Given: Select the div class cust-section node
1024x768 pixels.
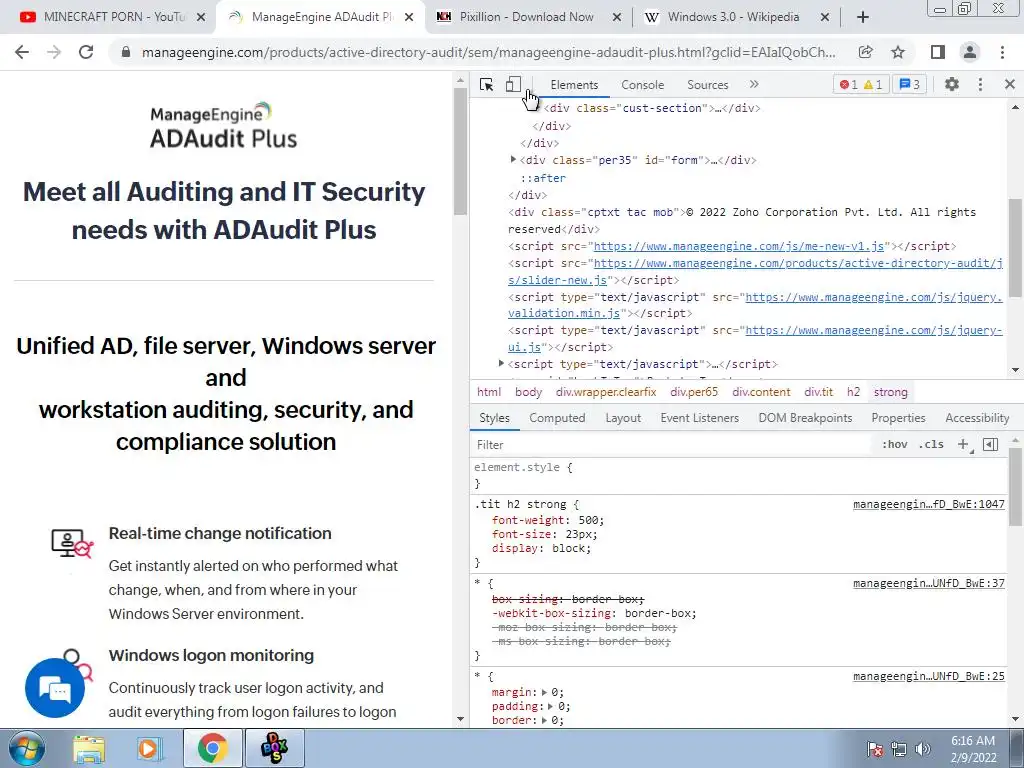Looking at the screenshot, I should [x=652, y=108].
